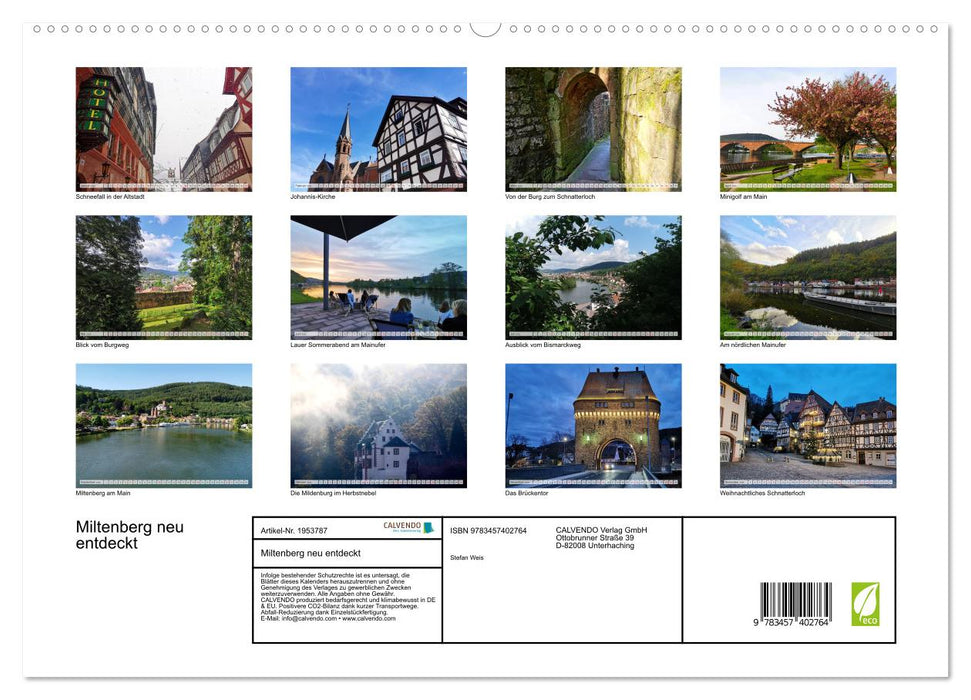This screenshot has height=700, width=971.
Task: Expand the Artikel-Nr. 1953787 field
Action: 292,530
